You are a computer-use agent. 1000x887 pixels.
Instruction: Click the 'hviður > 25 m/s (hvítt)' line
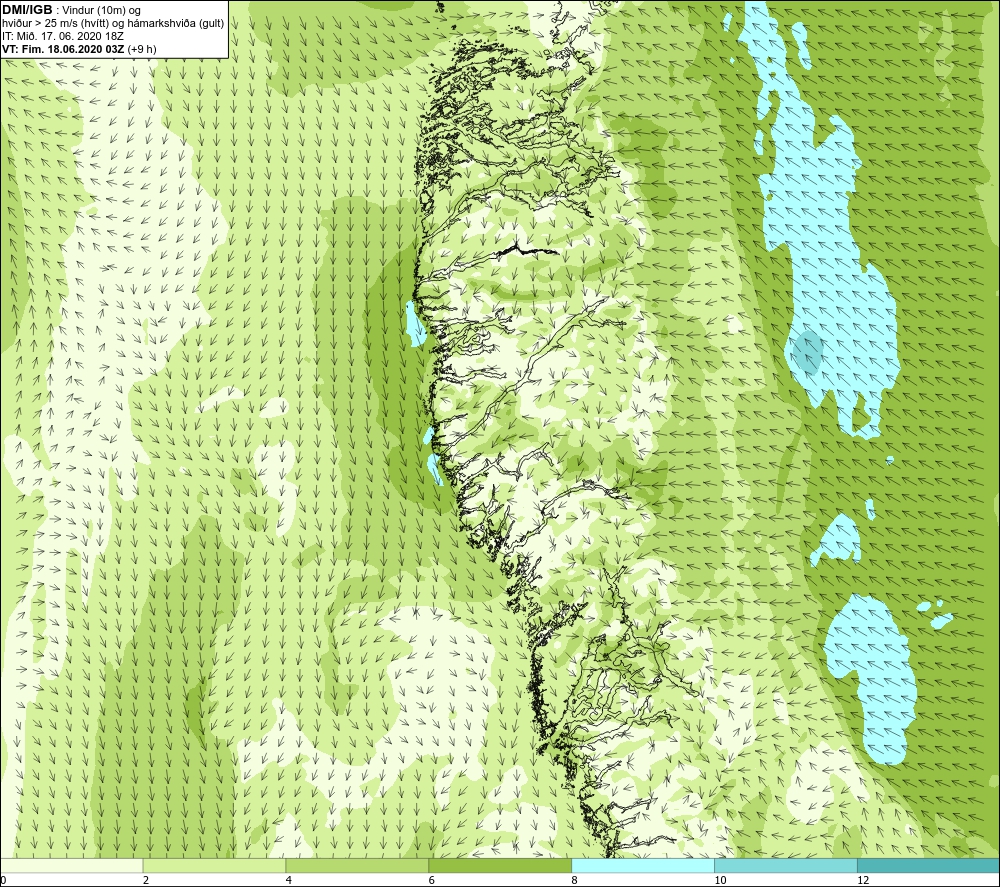55,24
